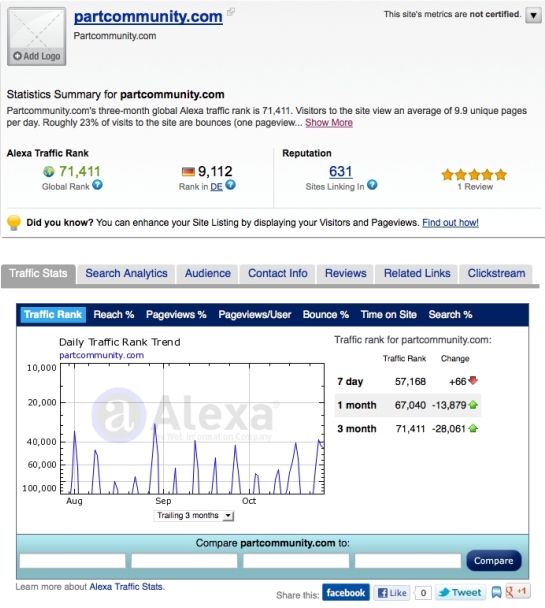The width and height of the screenshot is (545, 608).
Task: Open the Contact Info tab
Action: (278, 273)
